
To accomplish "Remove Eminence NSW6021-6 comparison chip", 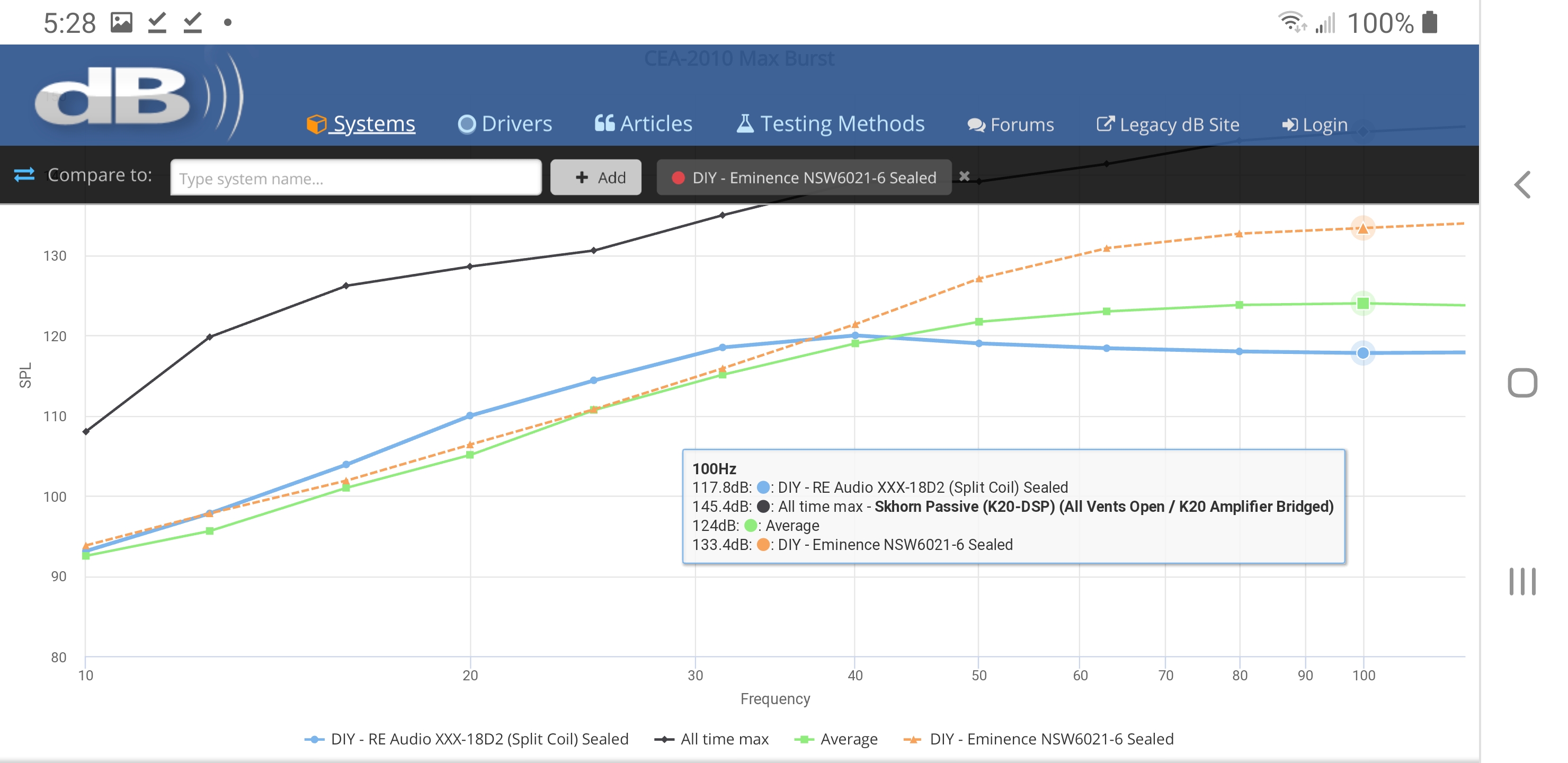I will [x=965, y=176].
